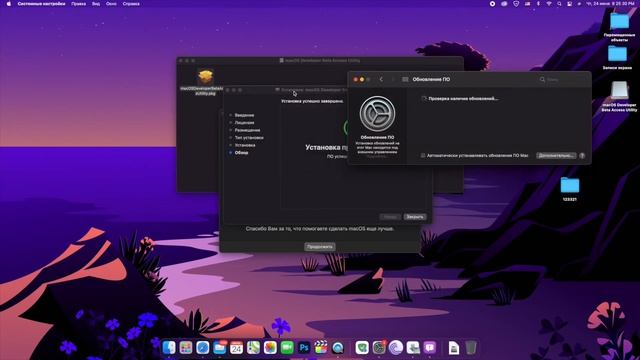This screenshot has width=640, height=360.
Task: Open Calendar from the Dock
Action: 236,347
